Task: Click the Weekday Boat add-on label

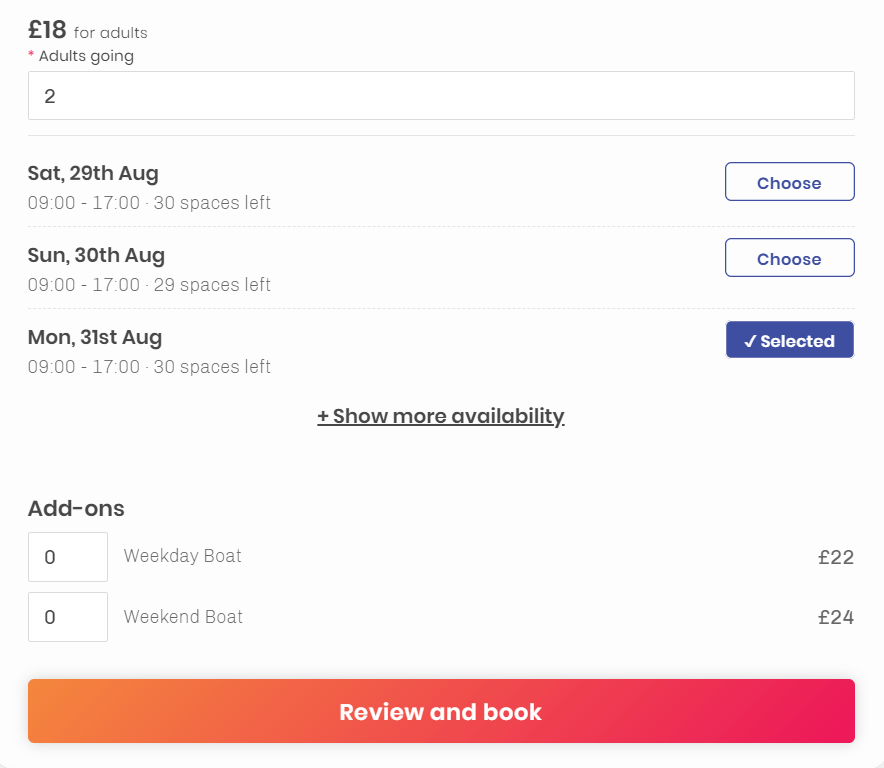Action: tap(183, 556)
